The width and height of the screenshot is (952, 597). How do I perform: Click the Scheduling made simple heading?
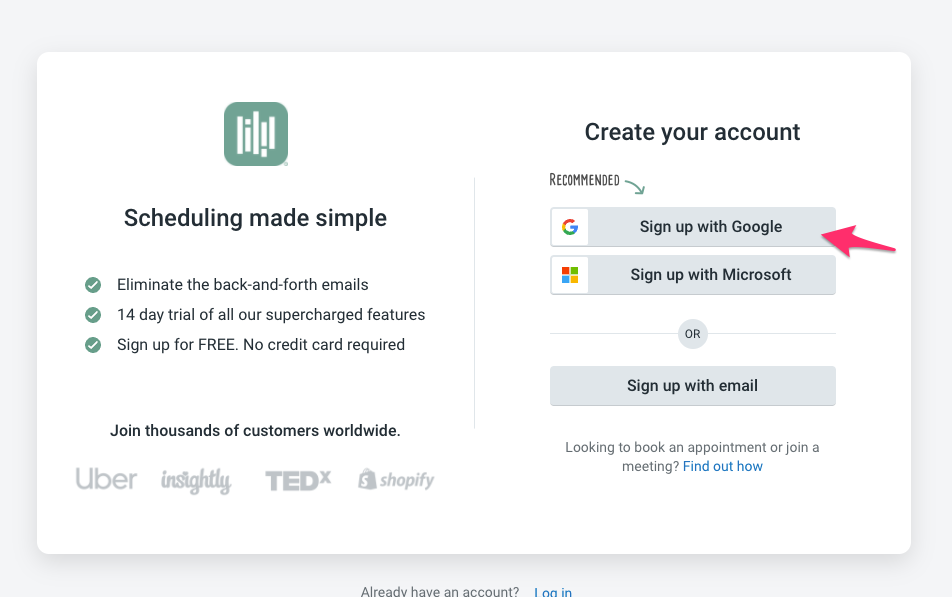(x=255, y=217)
